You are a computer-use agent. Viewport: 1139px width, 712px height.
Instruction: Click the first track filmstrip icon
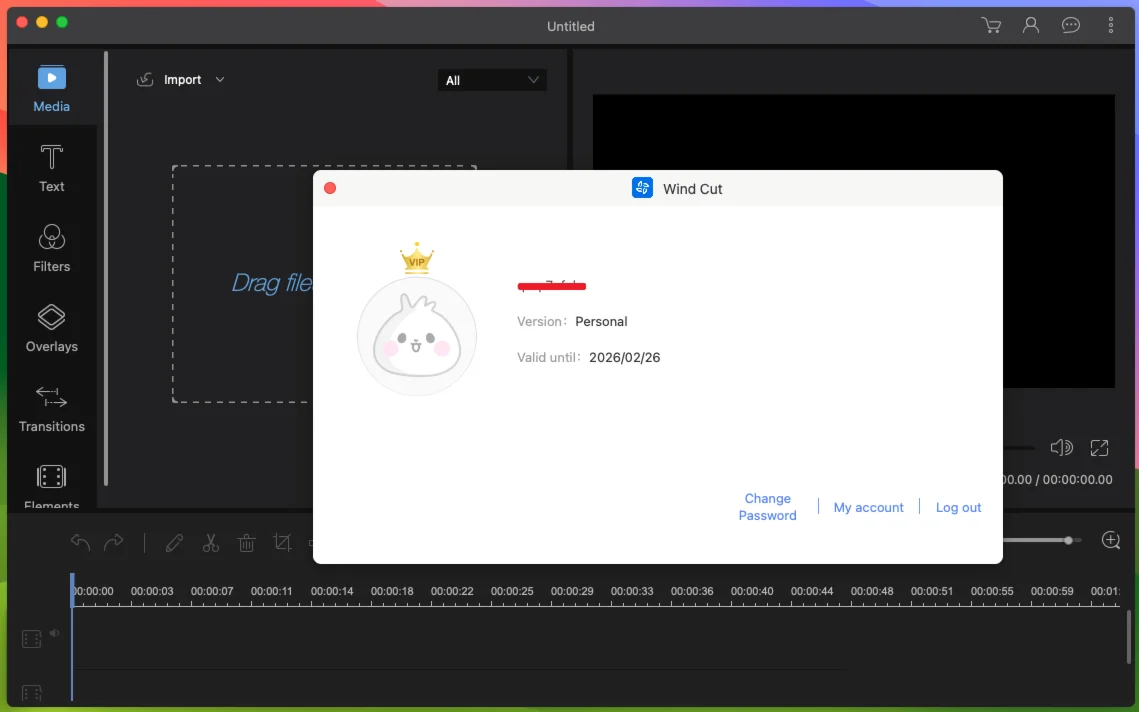pos(31,639)
